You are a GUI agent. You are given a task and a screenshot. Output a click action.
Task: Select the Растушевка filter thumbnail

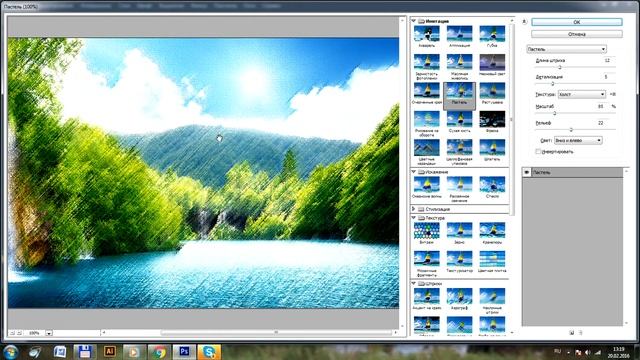492,91
